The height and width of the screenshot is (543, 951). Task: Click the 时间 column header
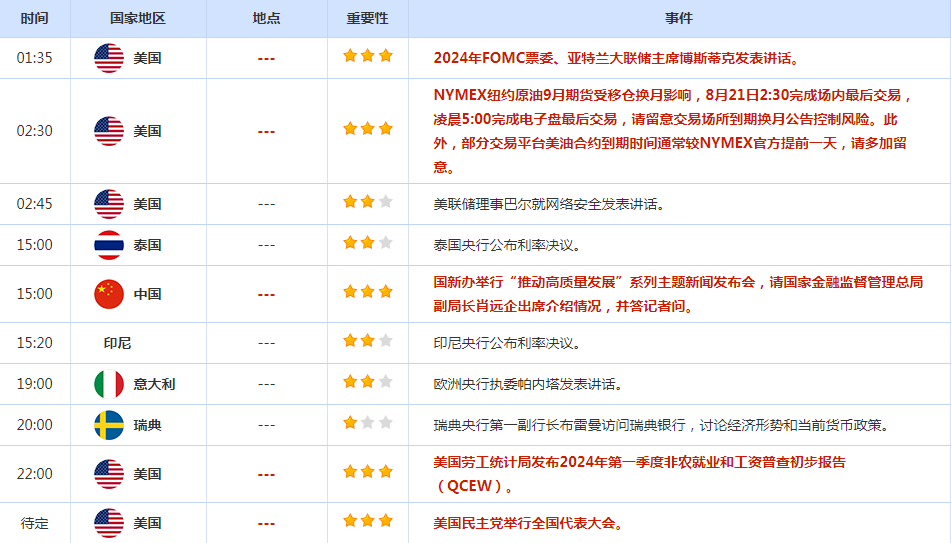pyautogui.click(x=35, y=18)
